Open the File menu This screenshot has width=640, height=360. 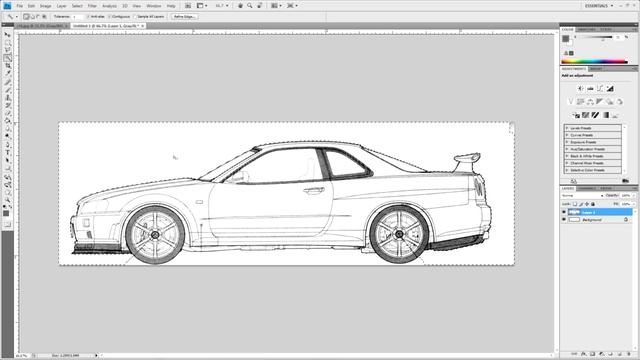point(20,6)
